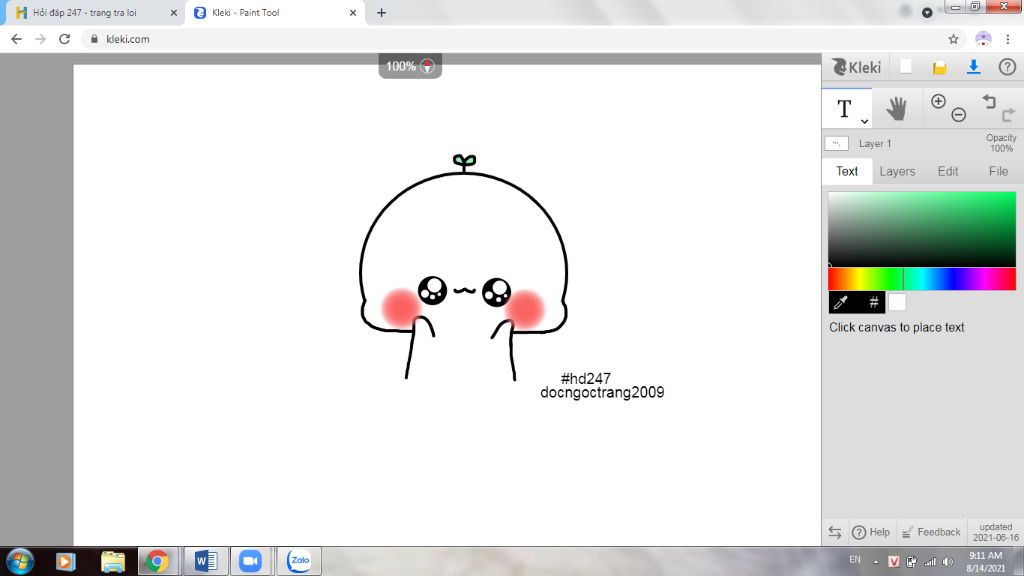1024x576 pixels.
Task: Pick a shade in the green color field
Action: [x=922, y=229]
